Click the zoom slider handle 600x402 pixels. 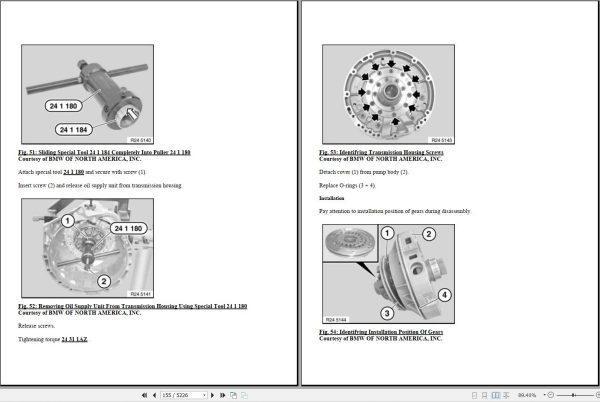click(x=573, y=395)
